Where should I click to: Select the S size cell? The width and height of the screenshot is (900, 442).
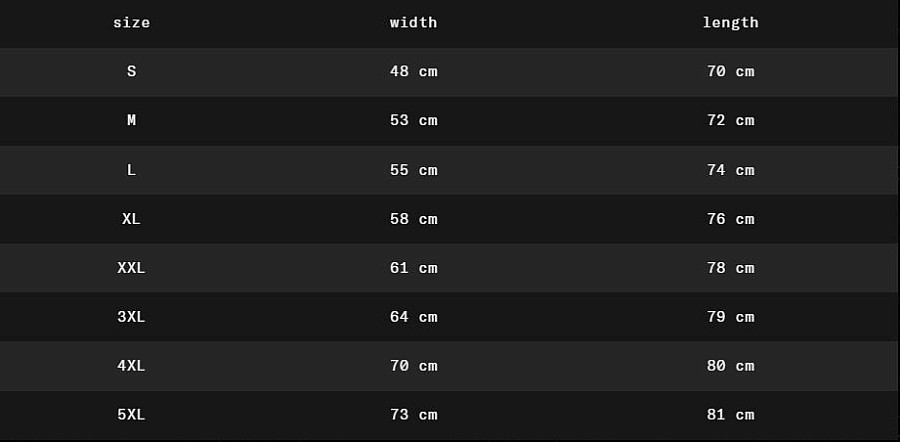click(131, 71)
